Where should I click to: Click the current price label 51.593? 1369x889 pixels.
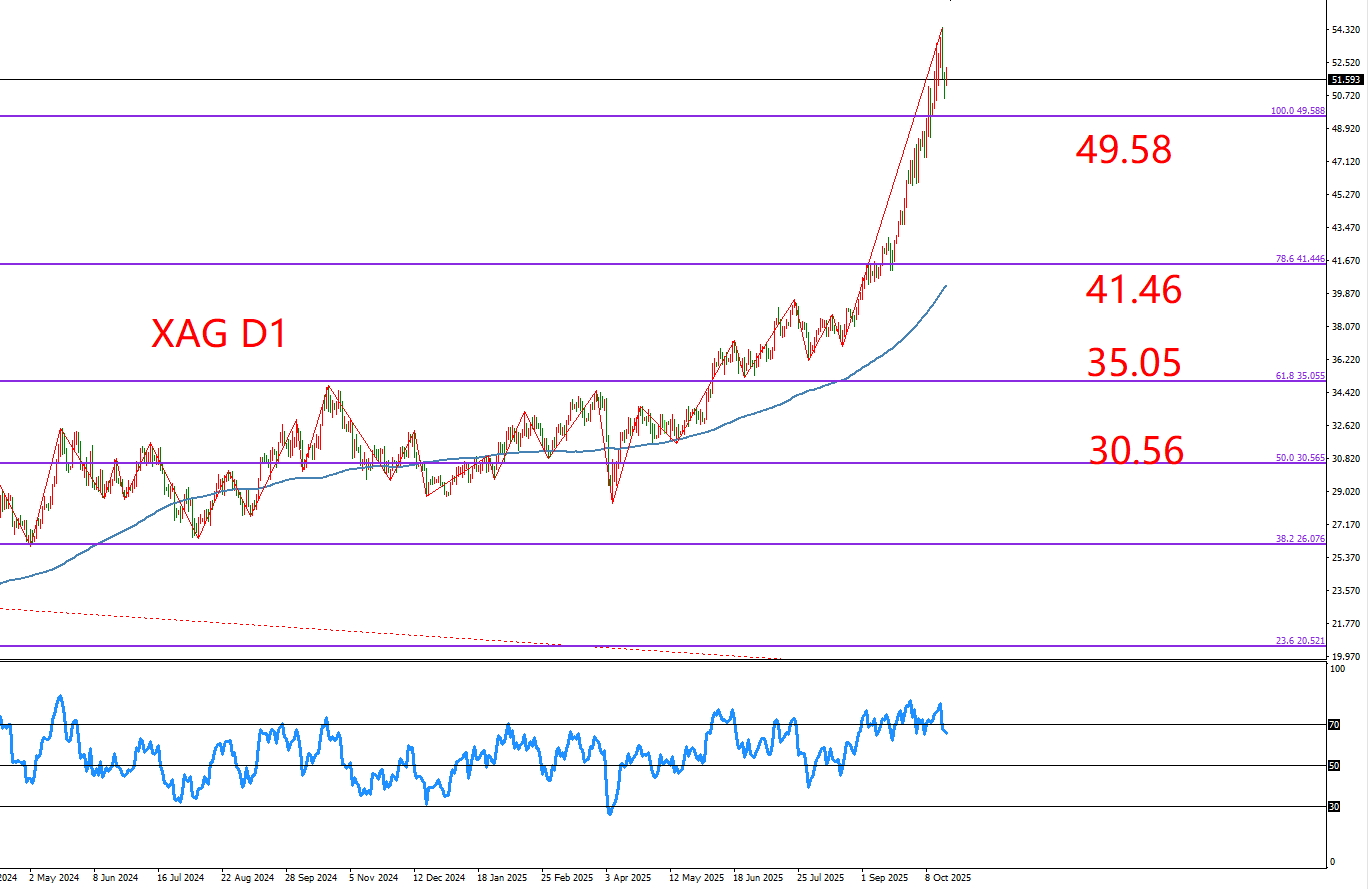(1345, 80)
